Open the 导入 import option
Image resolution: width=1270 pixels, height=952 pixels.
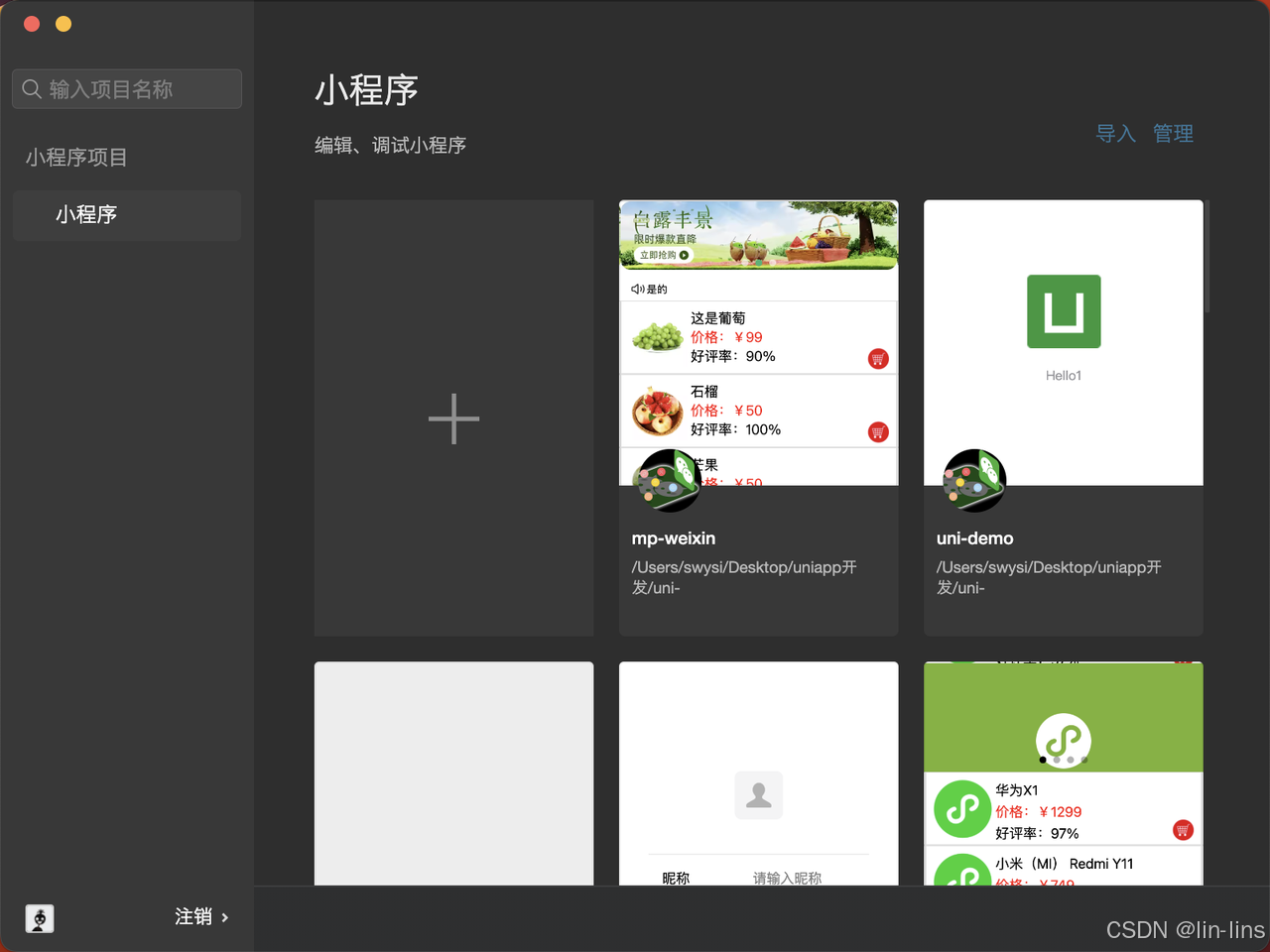tap(1115, 133)
